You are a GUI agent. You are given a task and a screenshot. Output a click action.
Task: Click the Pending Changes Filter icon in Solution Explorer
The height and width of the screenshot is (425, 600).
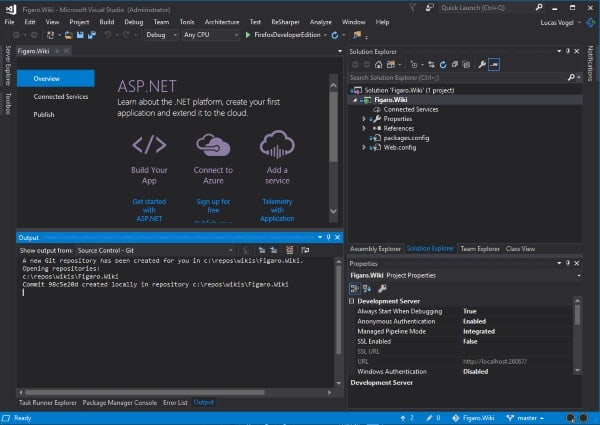(414, 64)
